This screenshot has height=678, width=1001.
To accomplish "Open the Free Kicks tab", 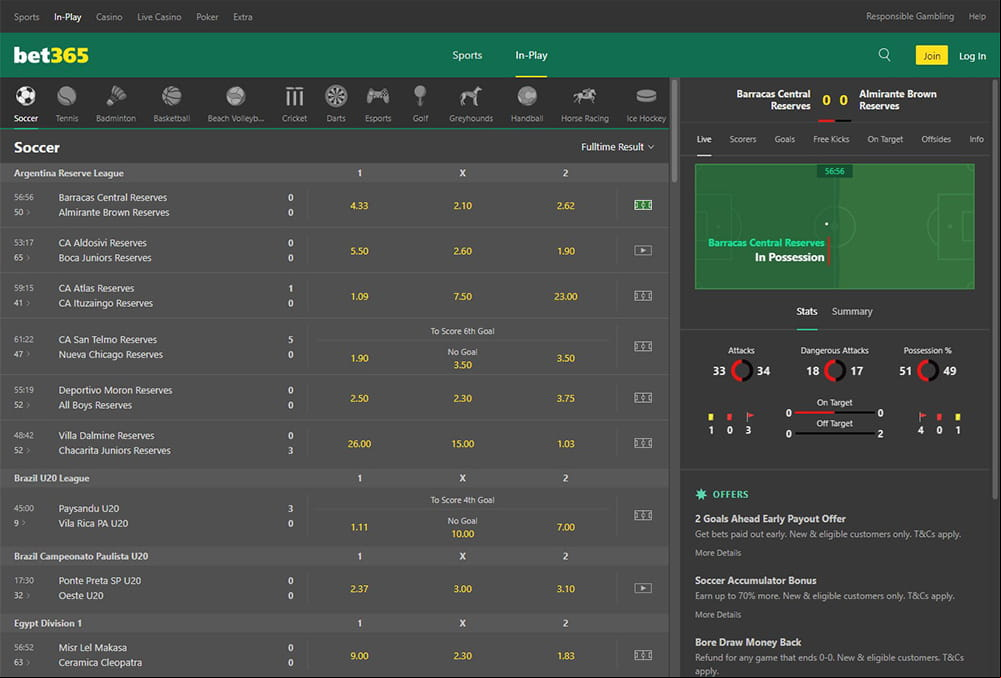I will point(831,139).
